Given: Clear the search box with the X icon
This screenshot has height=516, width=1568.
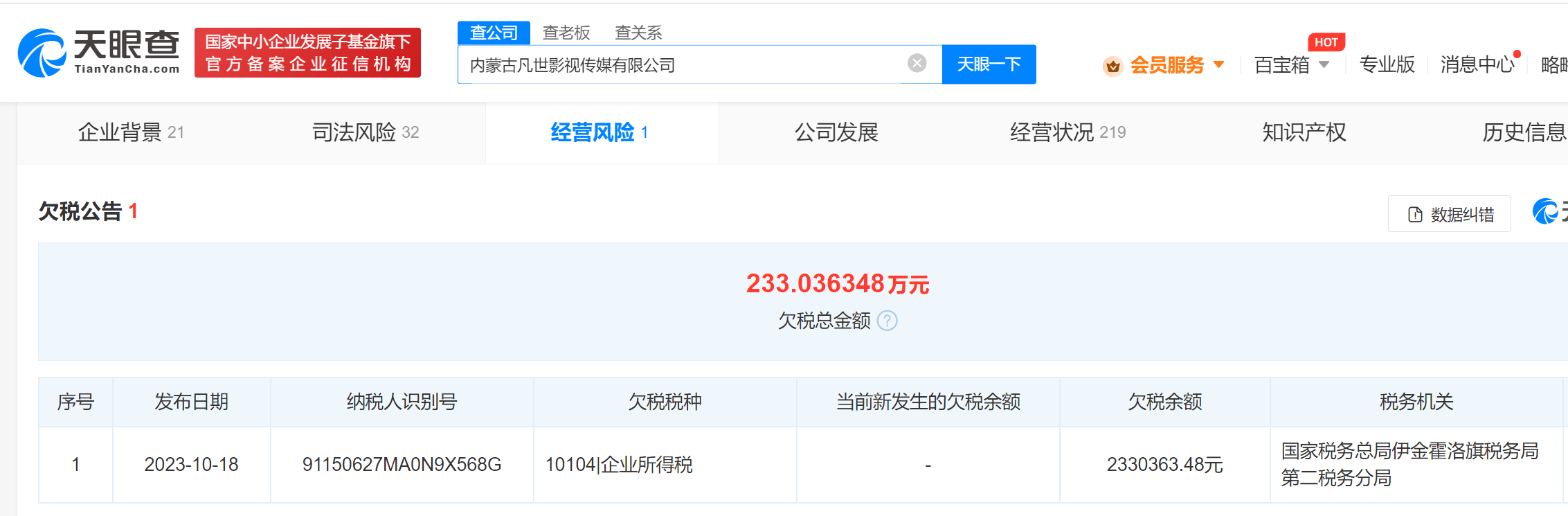Looking at the screenshot, I should tap(917, 64).
